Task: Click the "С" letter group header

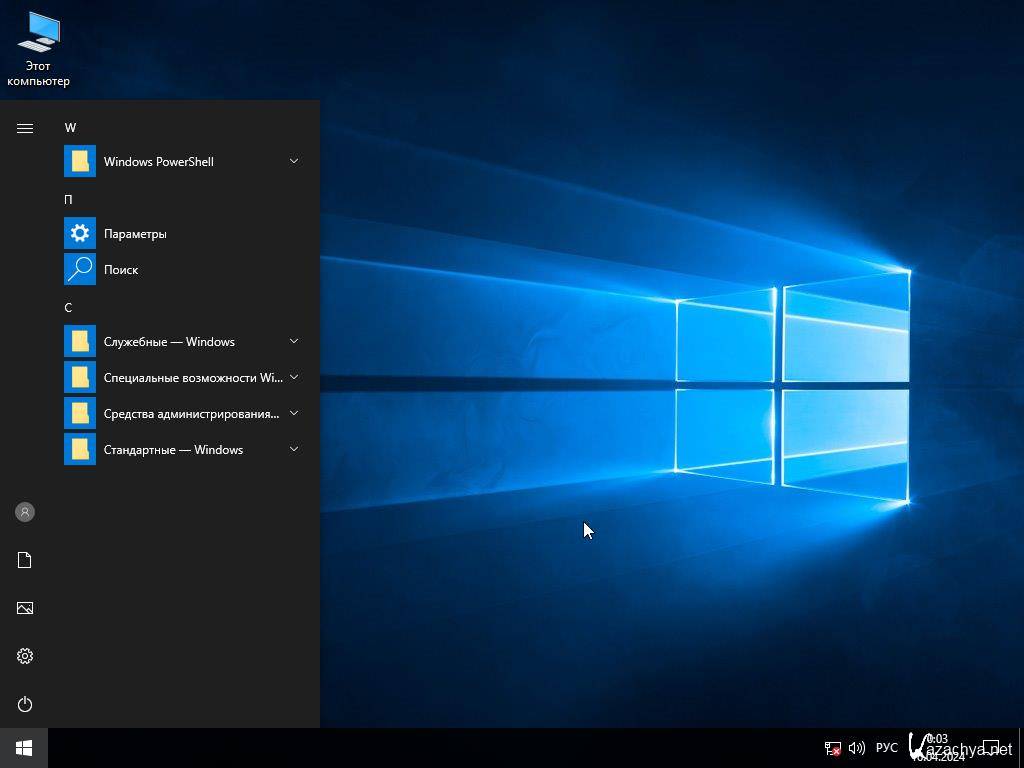Action: point(69,308)
